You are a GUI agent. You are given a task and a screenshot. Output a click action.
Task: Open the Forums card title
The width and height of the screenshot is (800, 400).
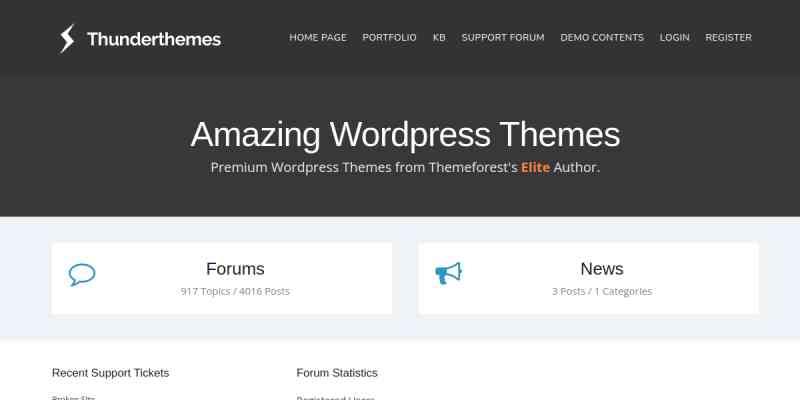click(235, 269)
